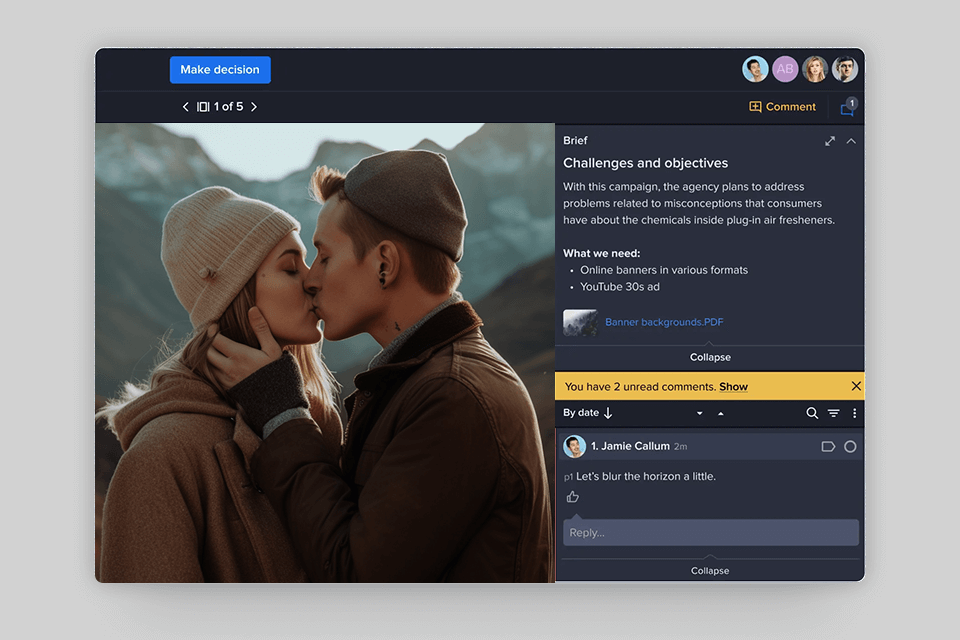The image size is (960, 640).
Task: Go to next page arrow
Action: click(x=254, y=107)
